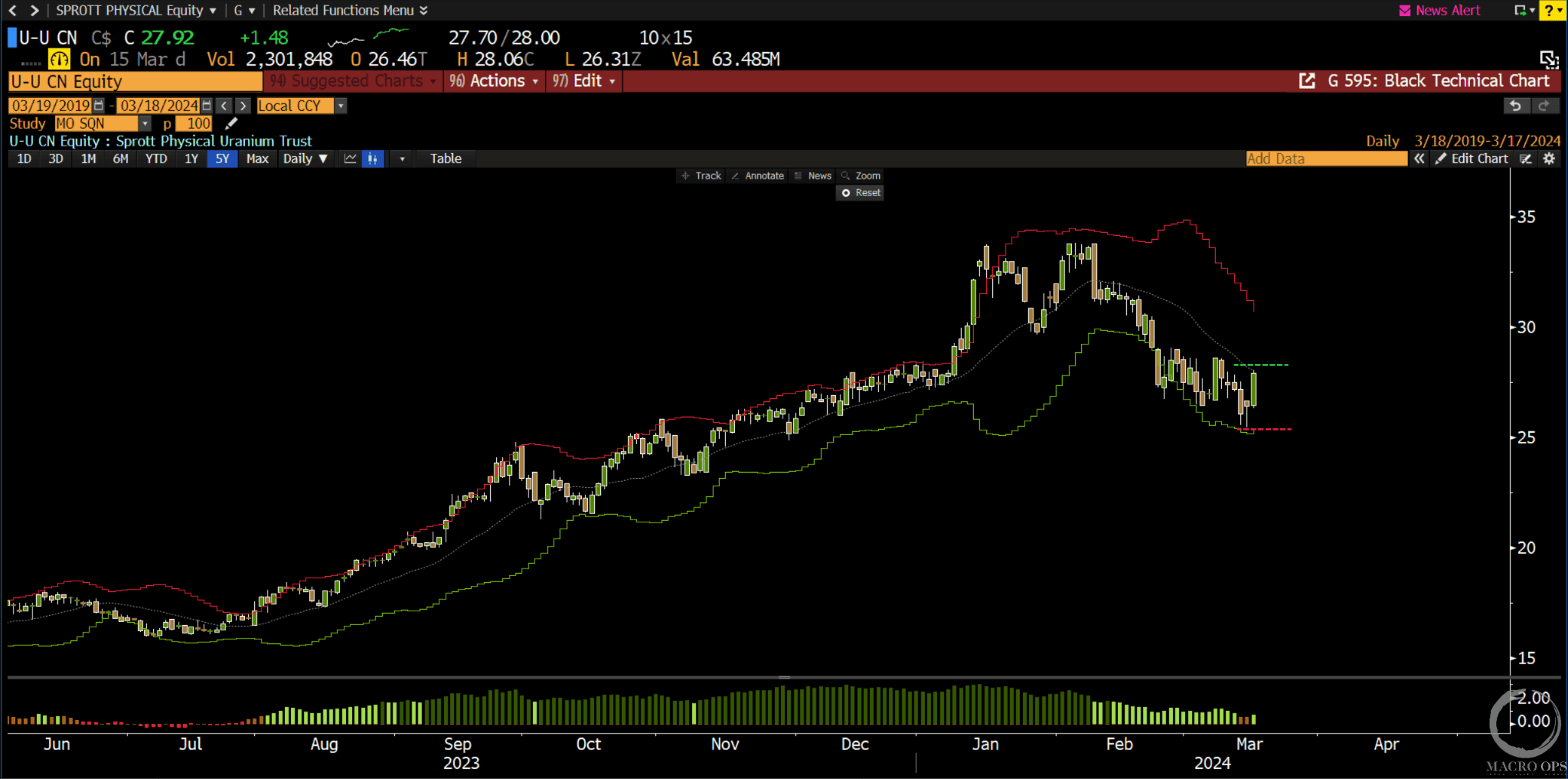The width and height of the screenshot is (1568, 779).
Task: Click the News Alert link
Action: pyautogui.click(x=1448, y=11)
